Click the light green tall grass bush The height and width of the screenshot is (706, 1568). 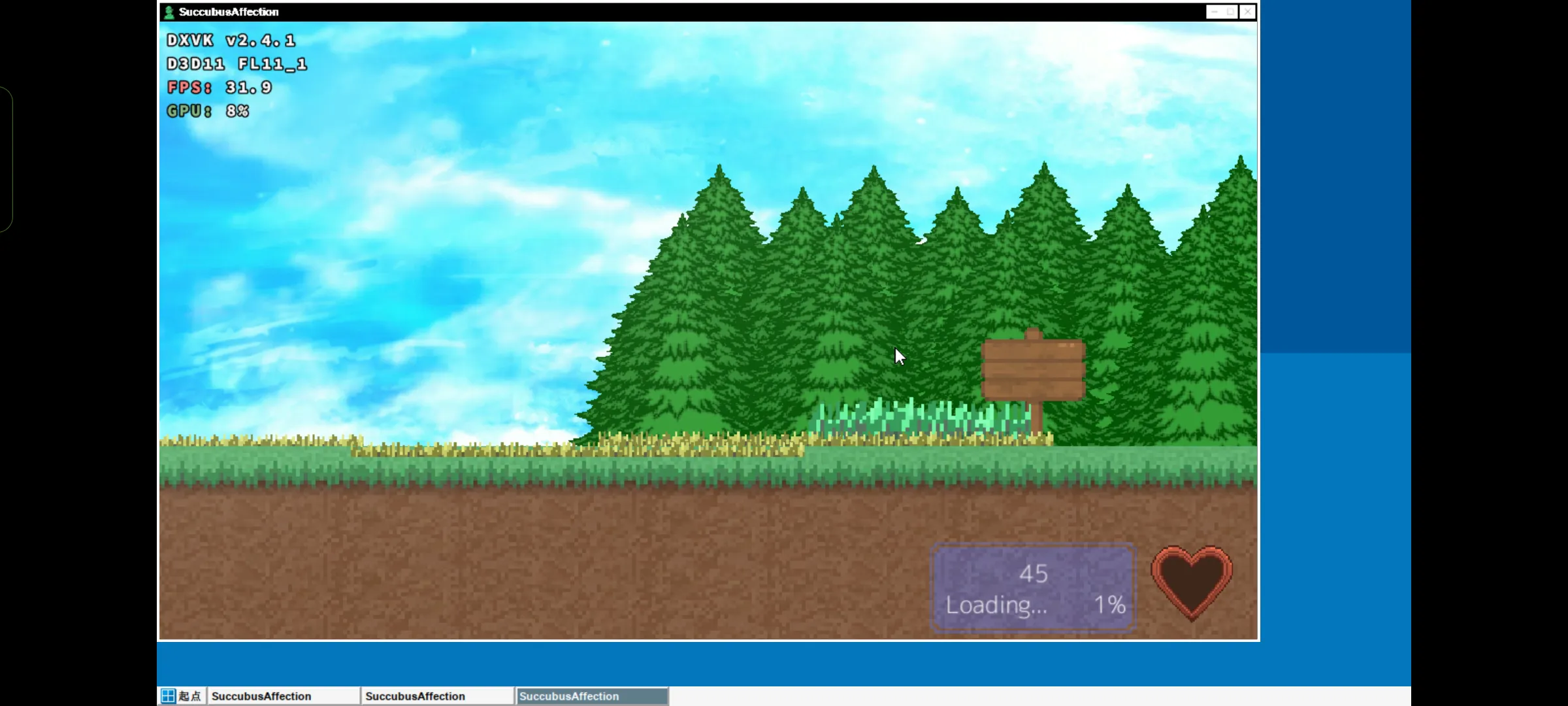click(x=921, y=416)
